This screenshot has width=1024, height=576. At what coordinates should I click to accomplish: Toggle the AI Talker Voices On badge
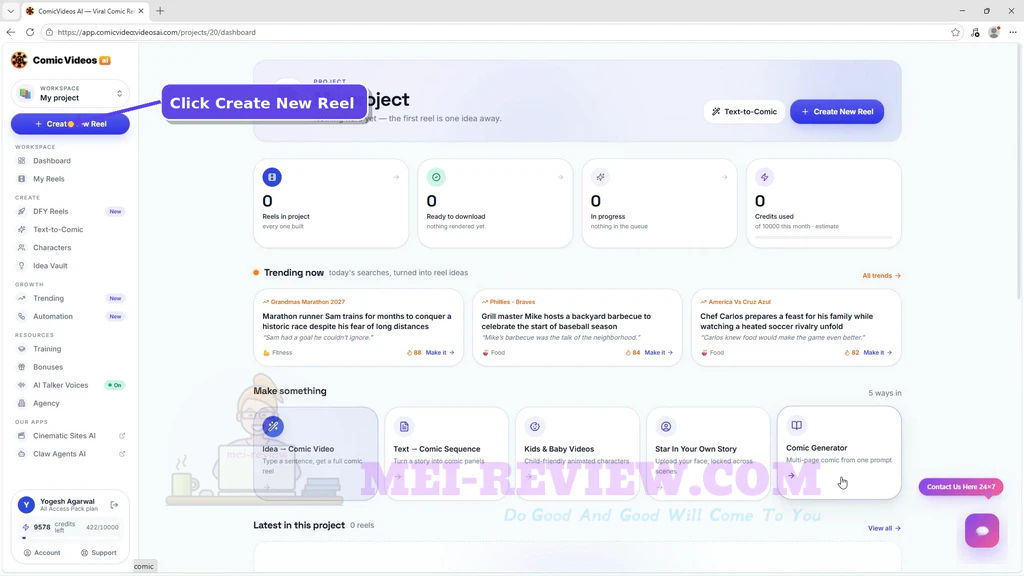(115, 385)
